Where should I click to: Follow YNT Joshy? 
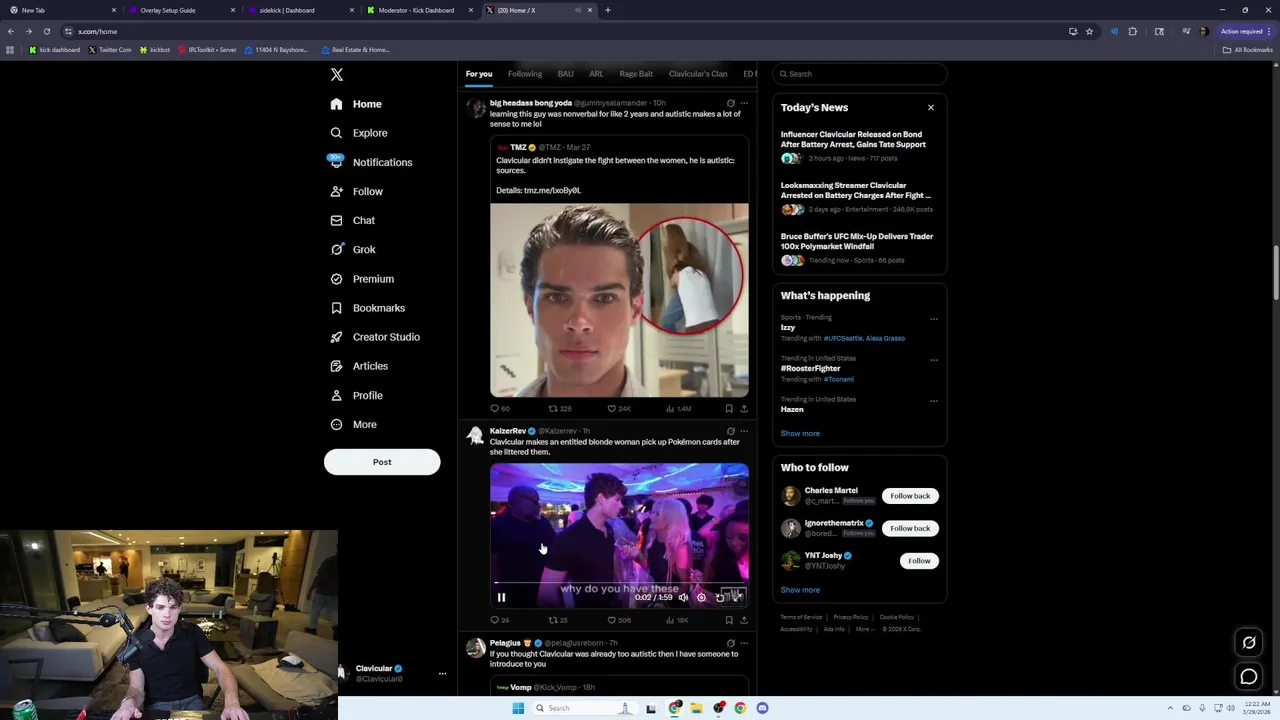[x=919, y=561]
